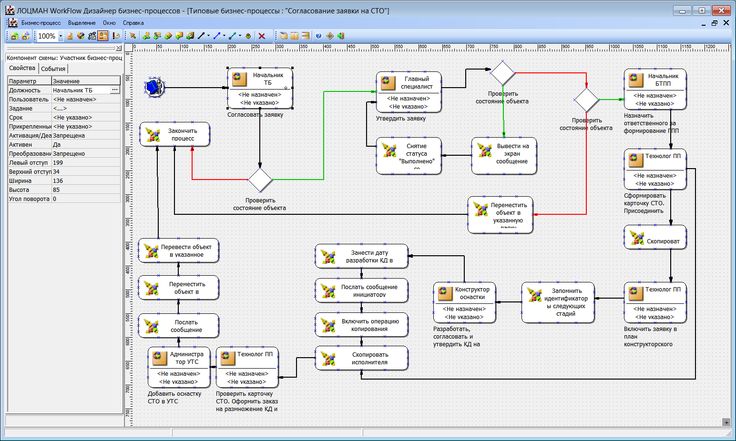
Task: Click the 'Ширина' value field
Action: point(86,181)
